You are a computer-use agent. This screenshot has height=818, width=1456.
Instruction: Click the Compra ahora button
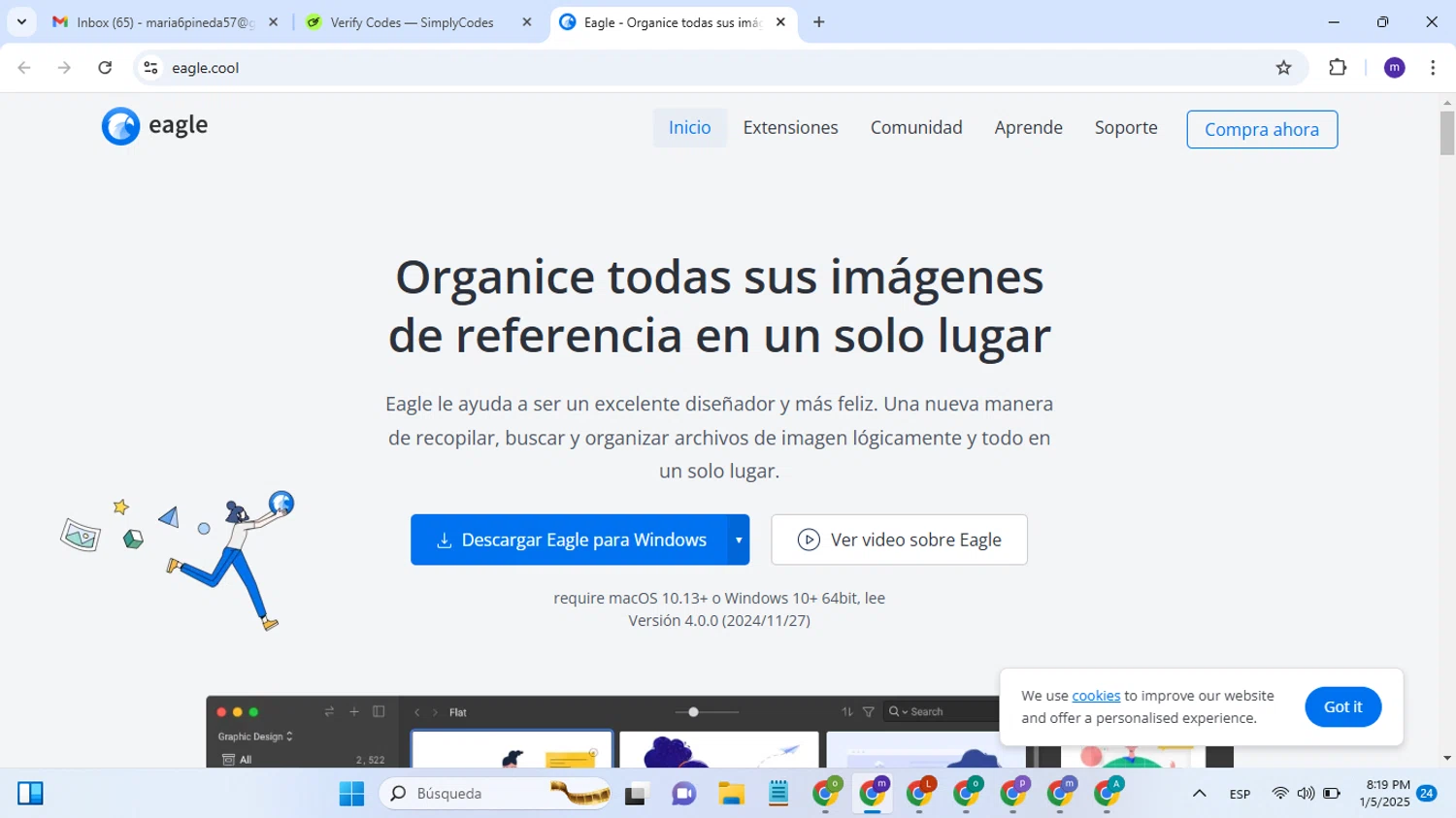click(1262, 129)
